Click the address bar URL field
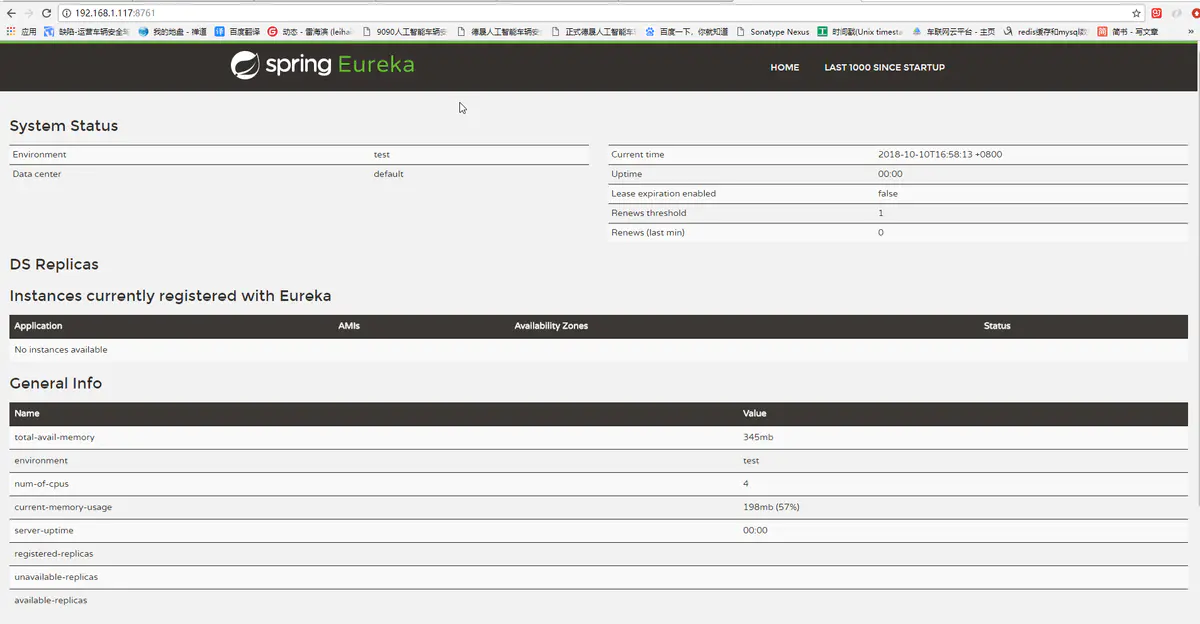The width and height of the screenshot is (1200, 624). [600, 13]
